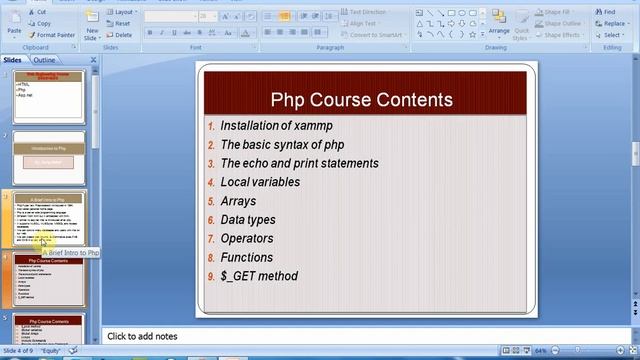Toggle strikethrough formatting
Viewport: 640px width, 360px height.
point(187,33)
